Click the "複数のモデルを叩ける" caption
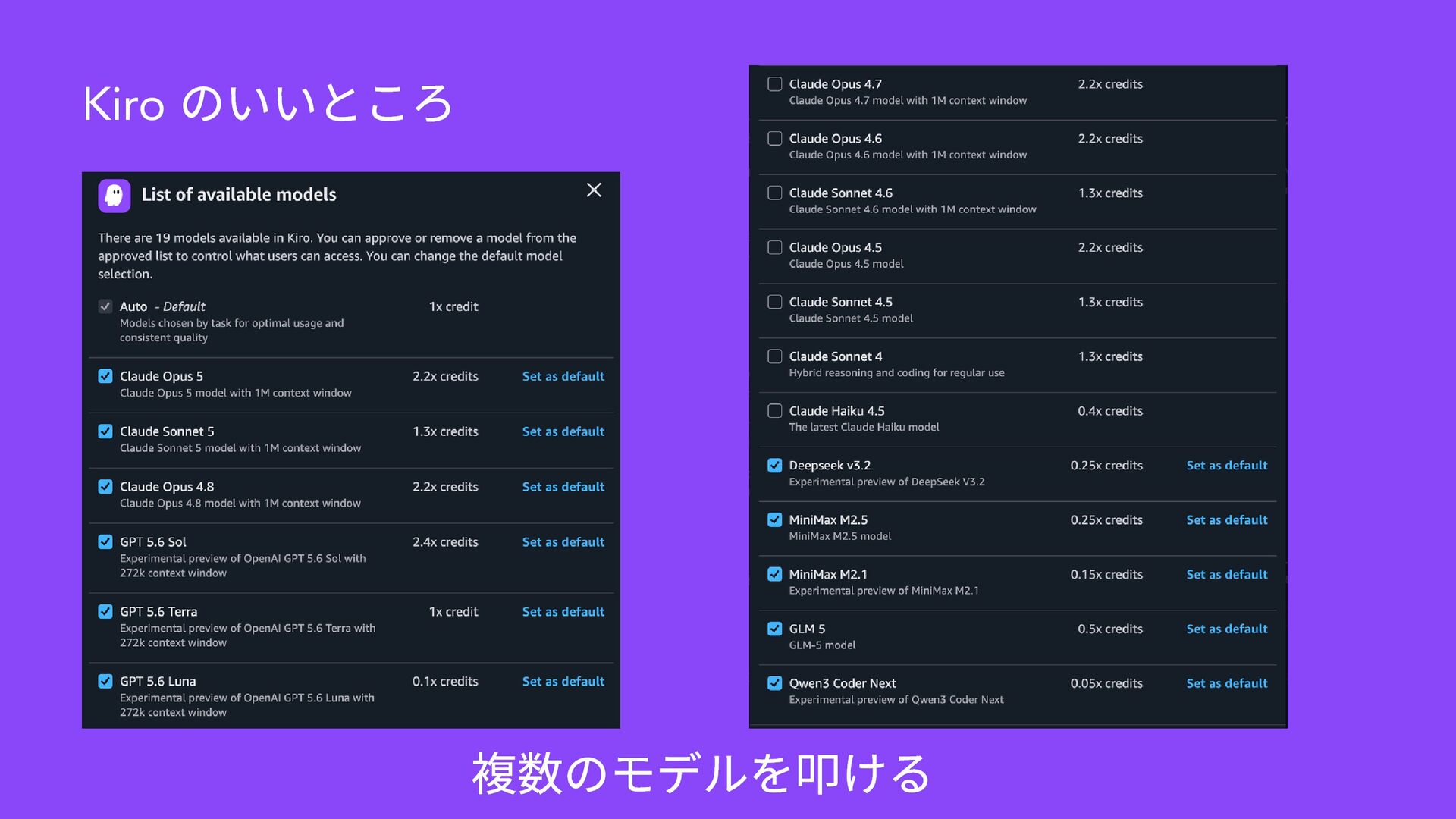Image resolution: width=1456 pixels, height=819 pixels. [x=701, y=774]
